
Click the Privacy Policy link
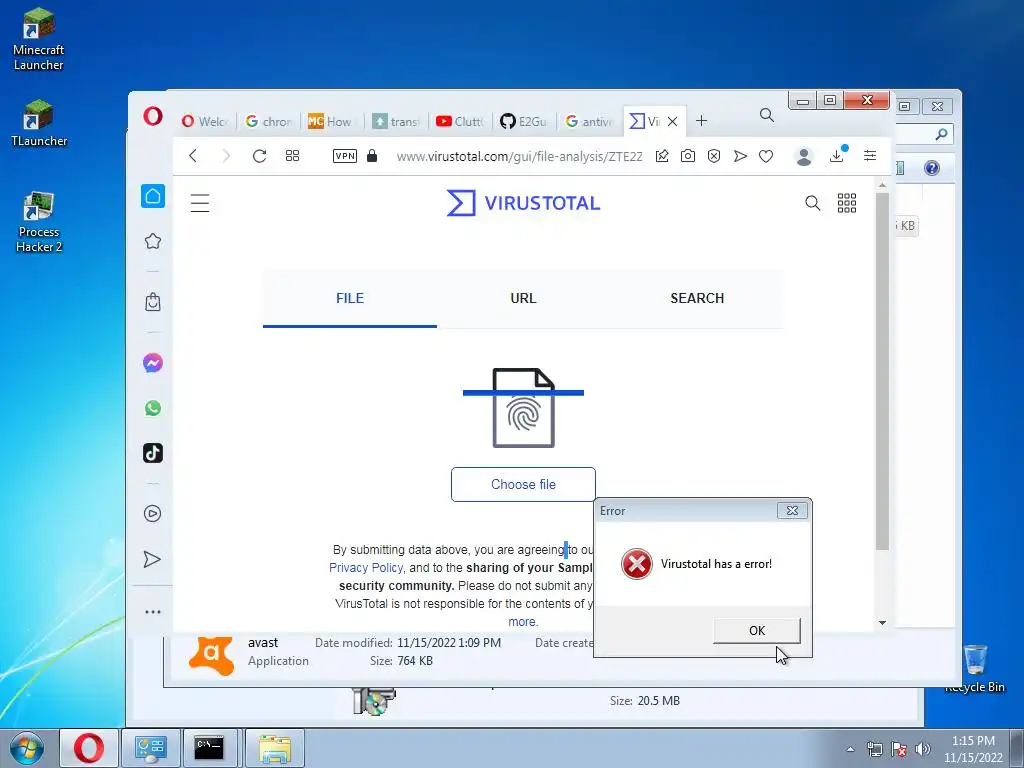366,568
